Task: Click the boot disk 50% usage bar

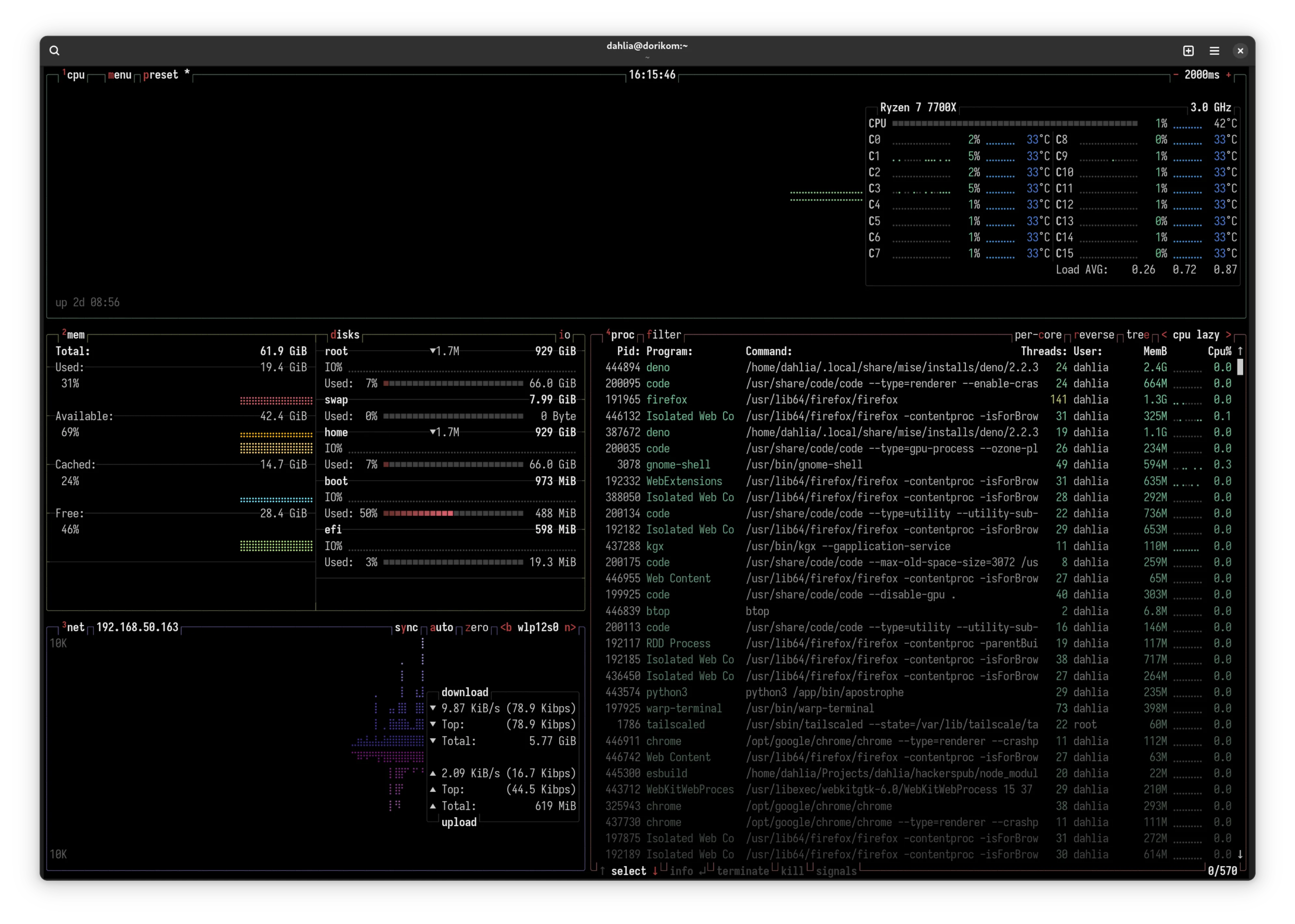Action: pyautogui.click(x=453, y=513)
